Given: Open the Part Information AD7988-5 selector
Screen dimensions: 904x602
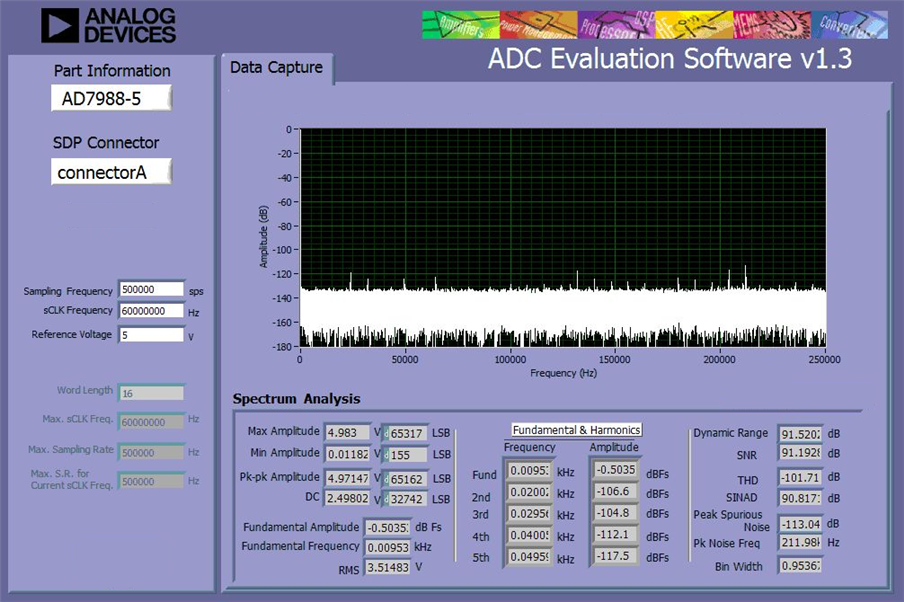Looking at the screenshot, I should coord(111,99).
